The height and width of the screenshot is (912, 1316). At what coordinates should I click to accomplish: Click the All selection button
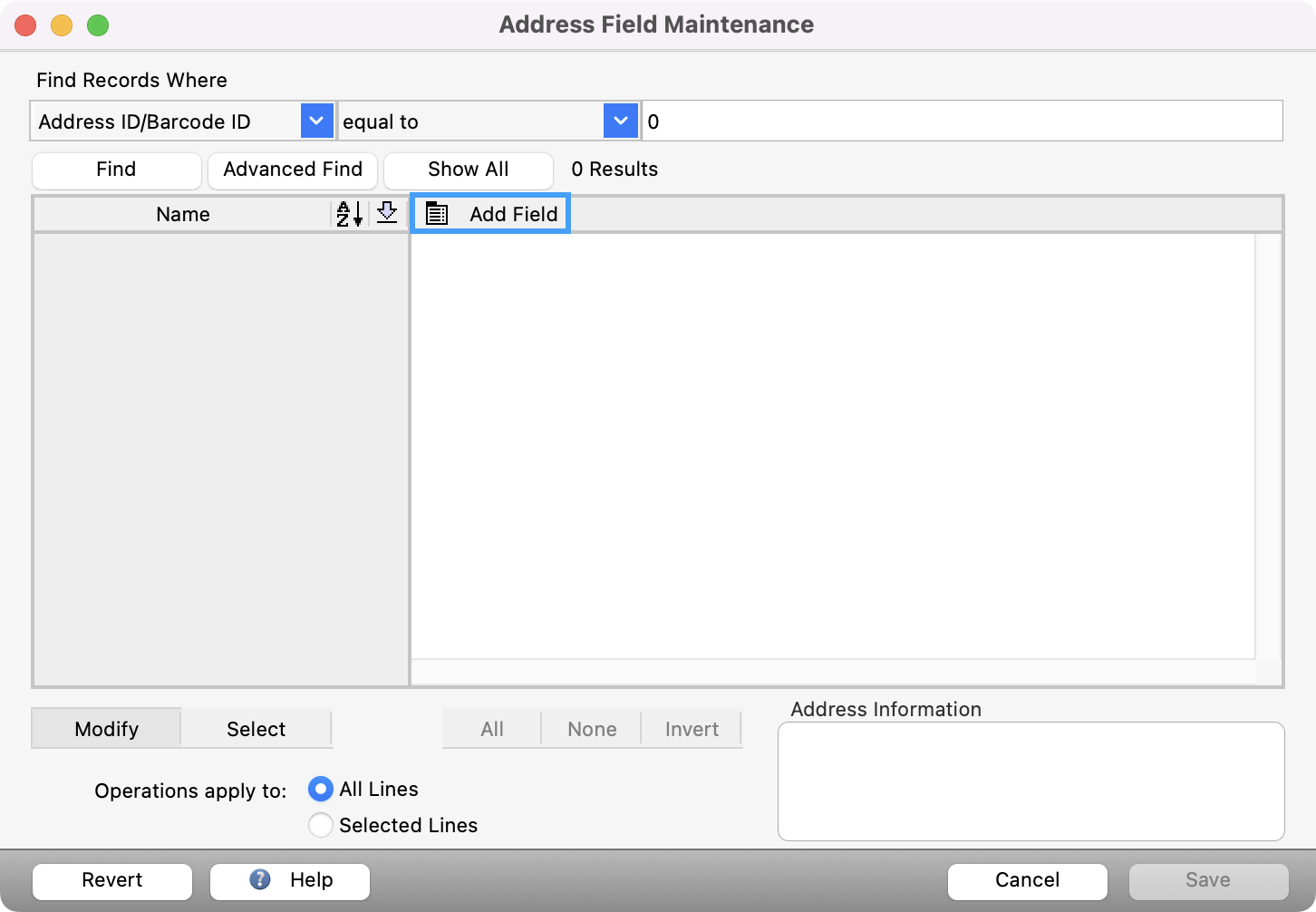point(490,728)
